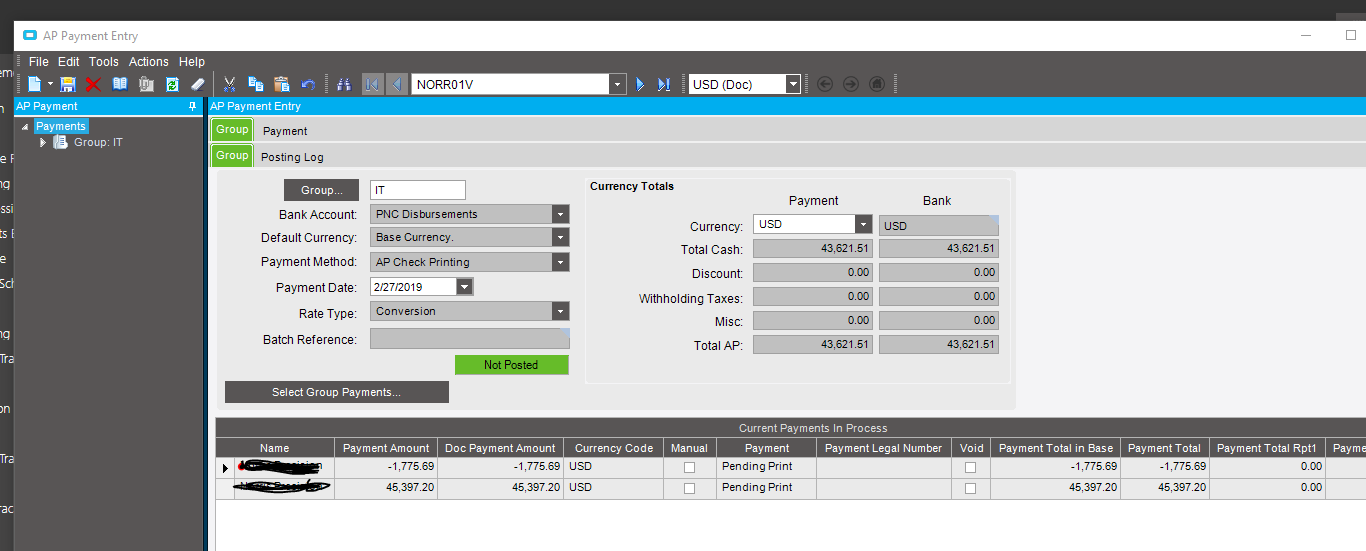Click the Currency Code column header
This screenshot has width=1366, height=551.
coord(613,448)
